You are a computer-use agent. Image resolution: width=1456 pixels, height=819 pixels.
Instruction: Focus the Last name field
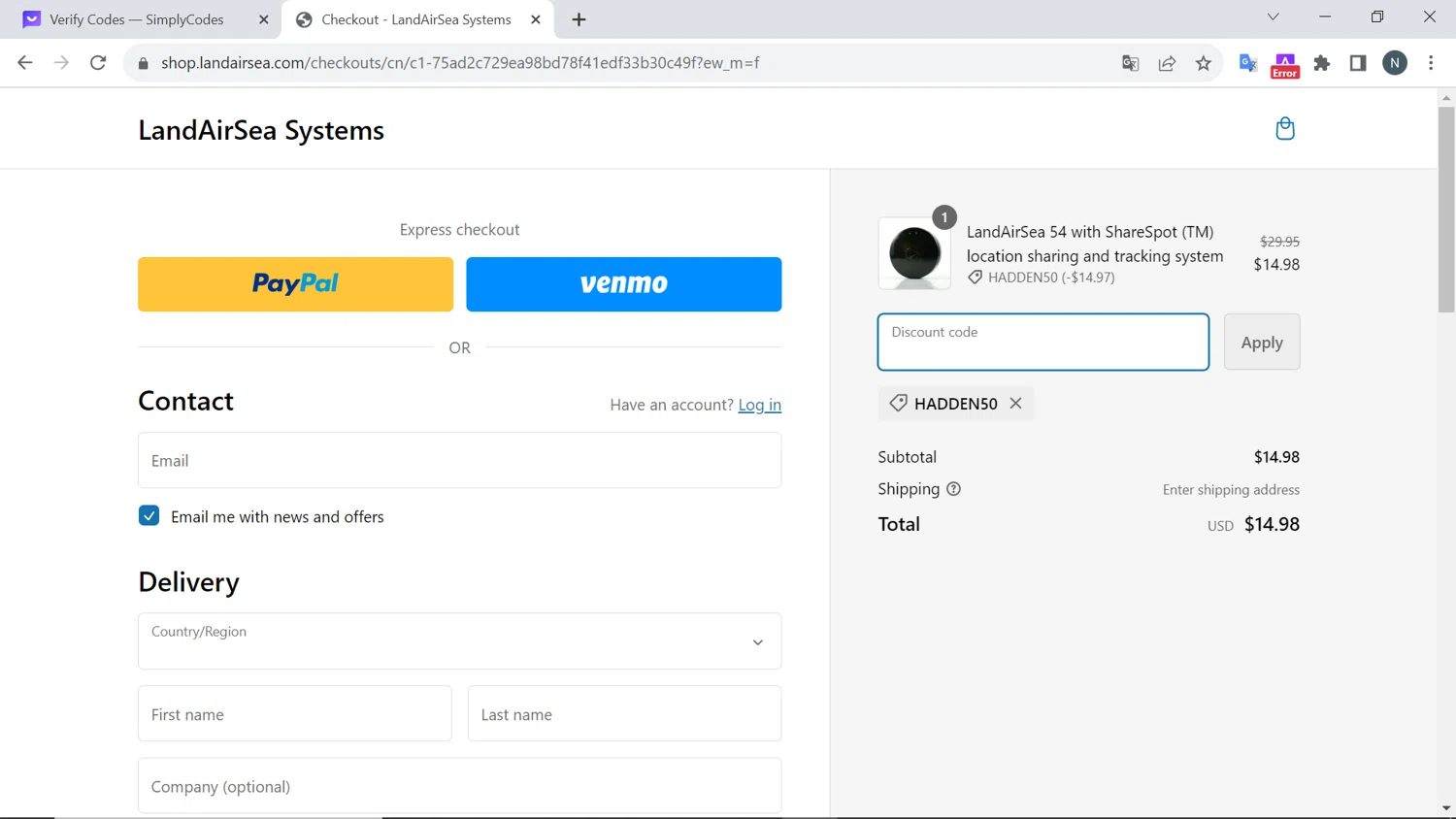[624, 714]
